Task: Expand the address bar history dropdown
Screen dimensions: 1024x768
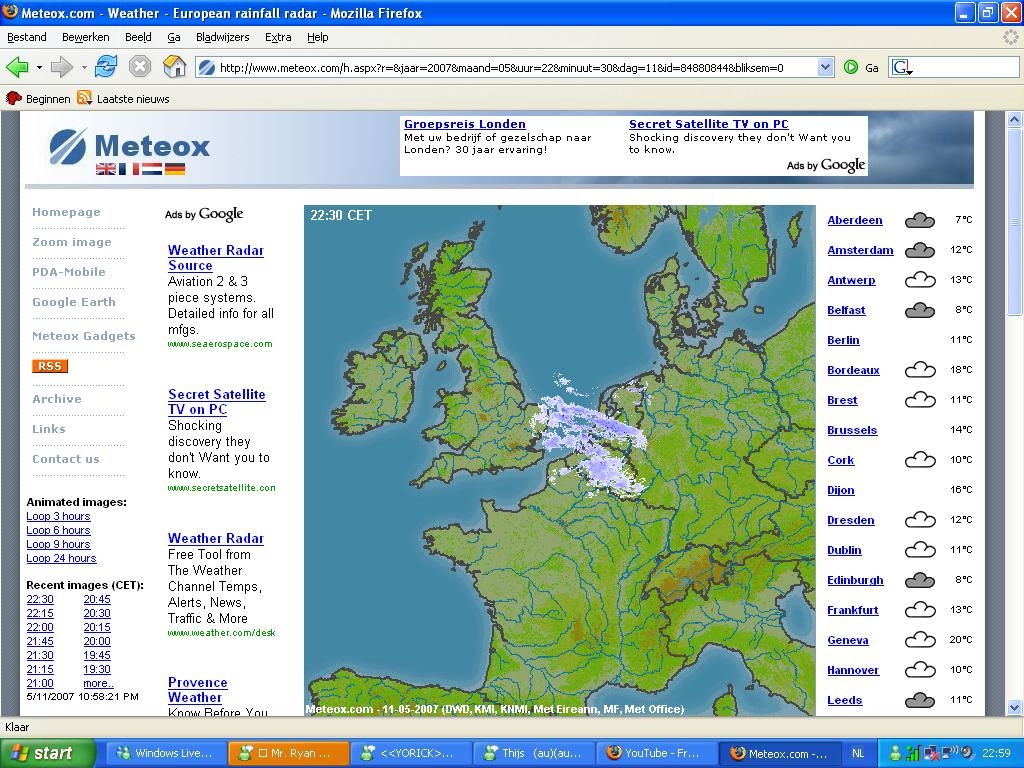Action: (825, 67)
